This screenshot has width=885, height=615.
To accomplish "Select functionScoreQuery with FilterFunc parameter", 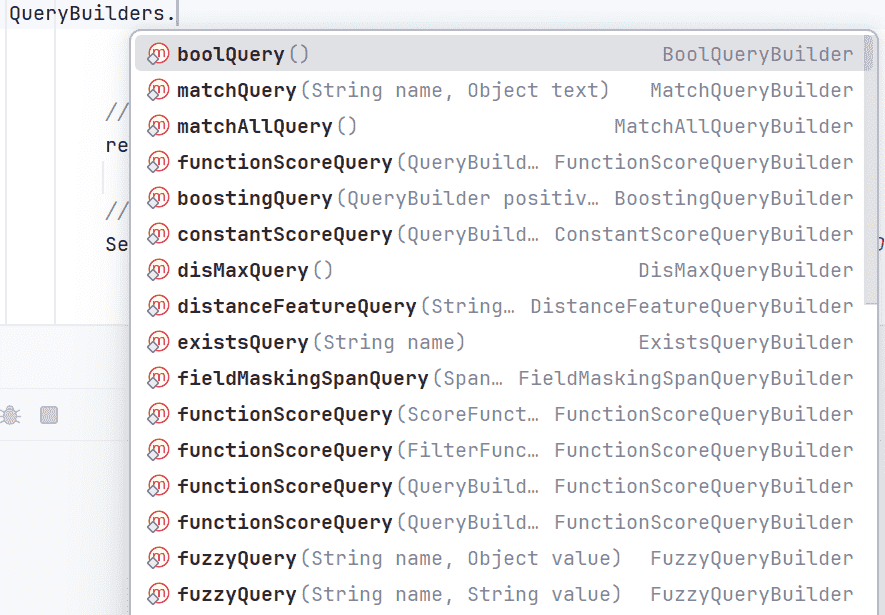I will (284, 451).
